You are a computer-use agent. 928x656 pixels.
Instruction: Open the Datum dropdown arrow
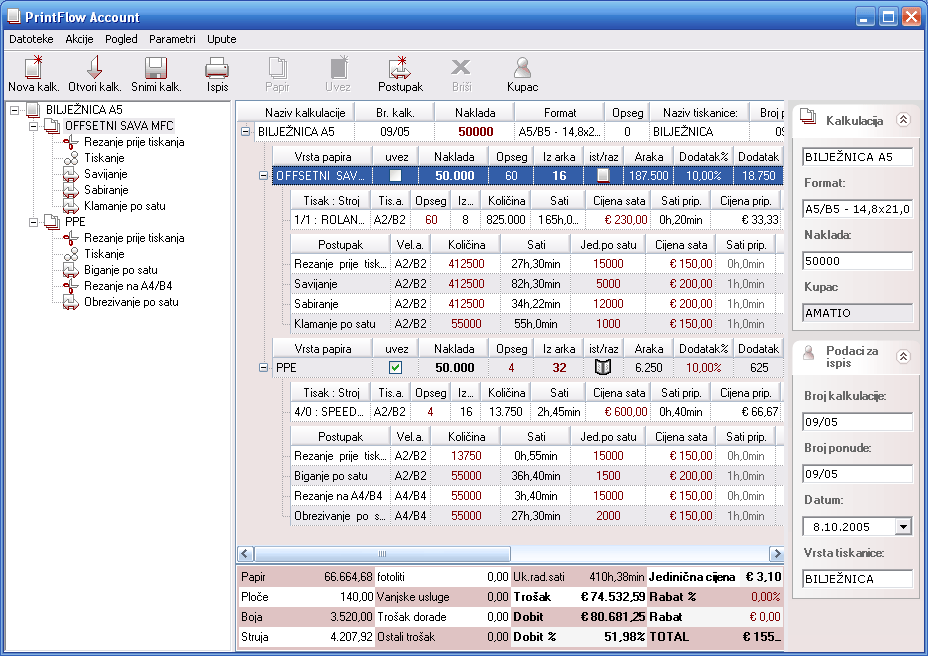[x=903, y=526]
